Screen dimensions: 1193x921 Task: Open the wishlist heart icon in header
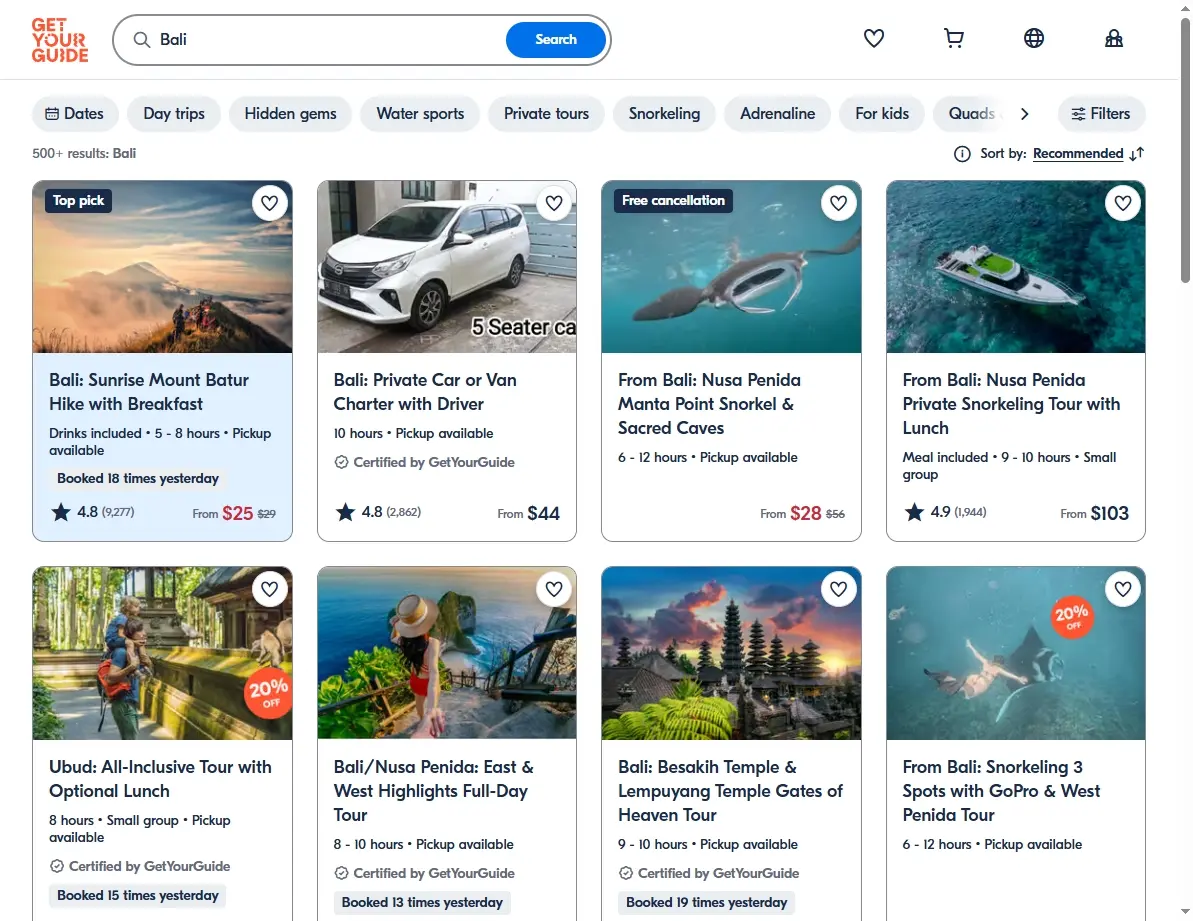pos(873,38)
